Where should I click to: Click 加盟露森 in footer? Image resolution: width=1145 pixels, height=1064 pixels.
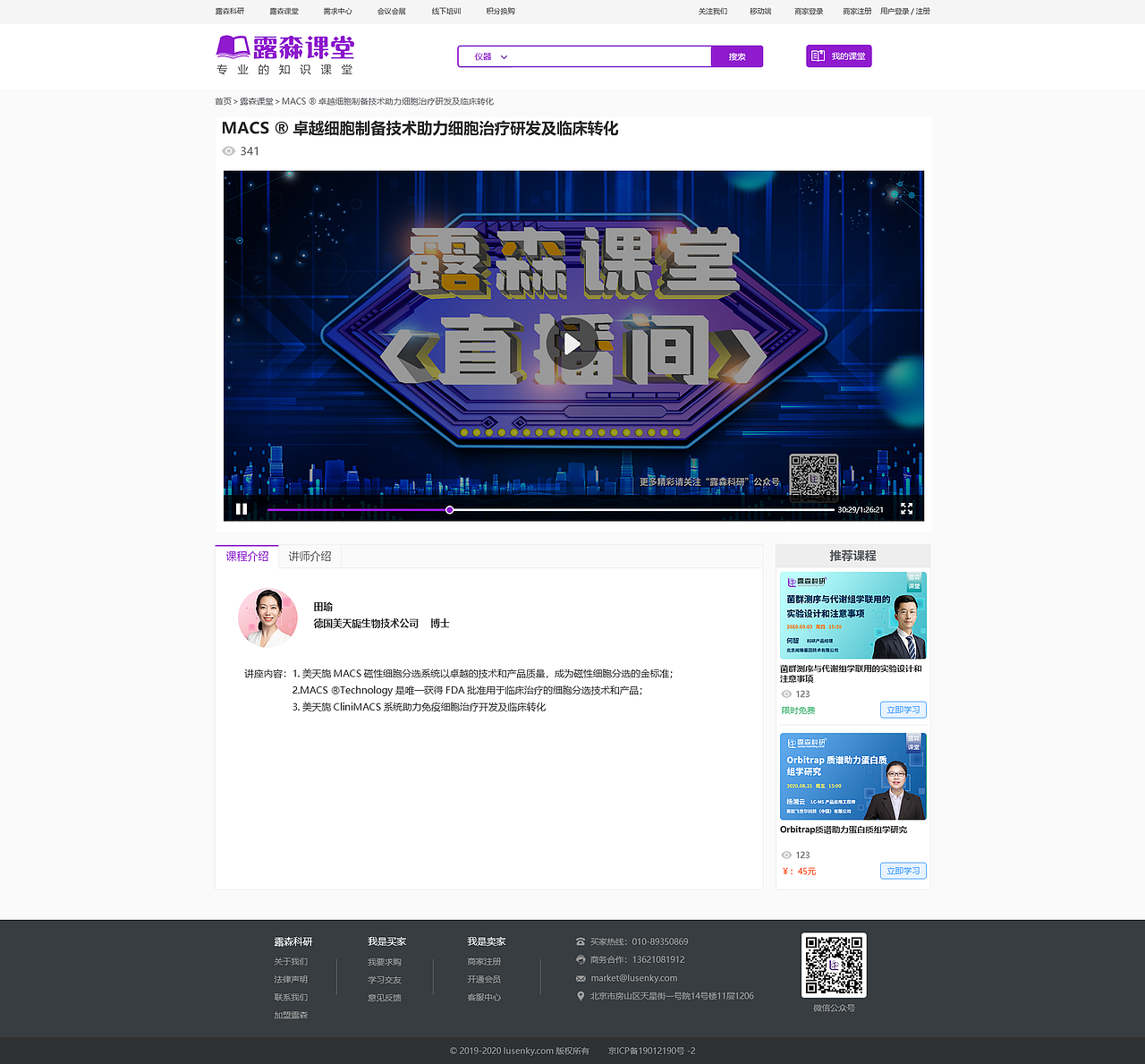[x=291, y=1016]
